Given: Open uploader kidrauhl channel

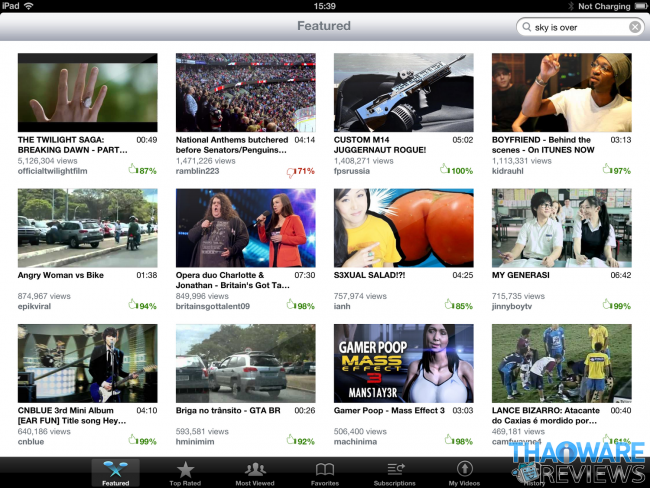Looking at the screenshot, I should [507, 171].
